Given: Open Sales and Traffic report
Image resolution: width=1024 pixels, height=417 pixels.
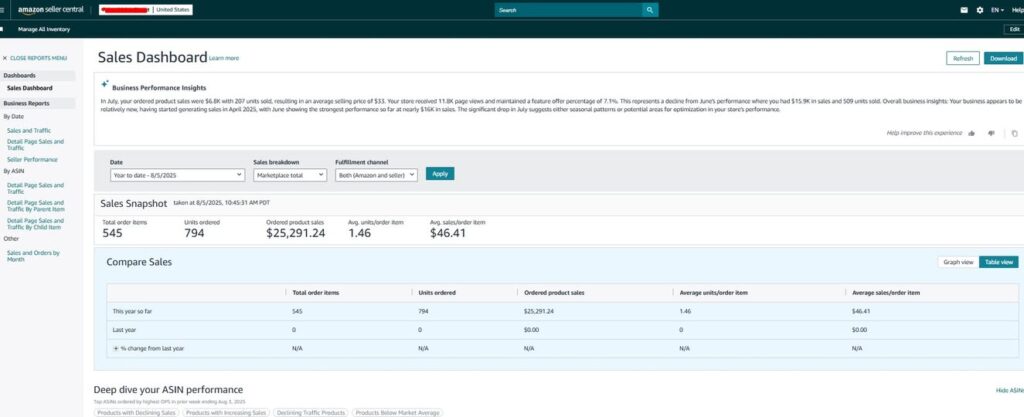Looking at the screenshot, I should pos(29,131).
